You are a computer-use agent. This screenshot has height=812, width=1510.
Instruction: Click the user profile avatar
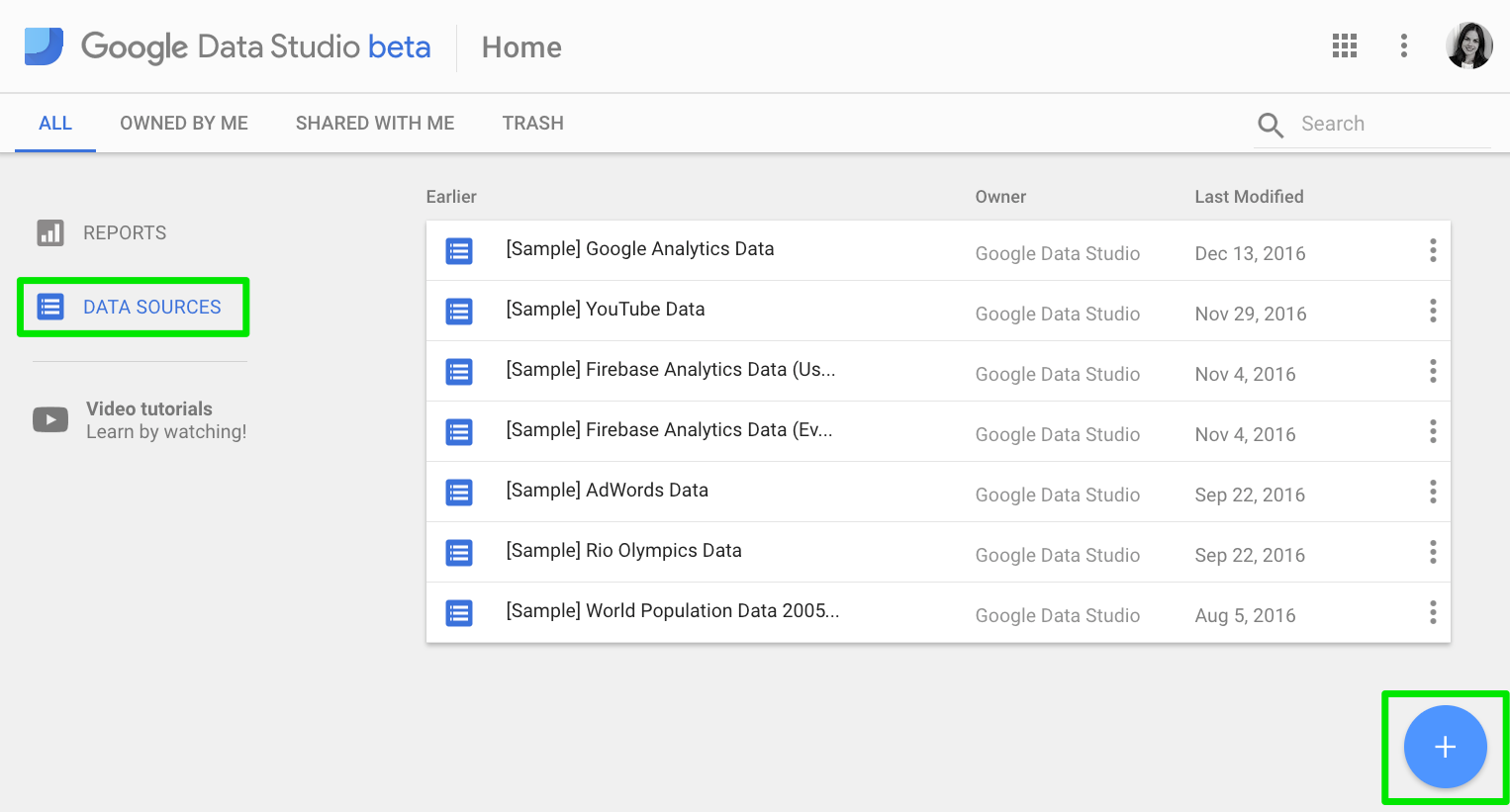[1469, 45]
